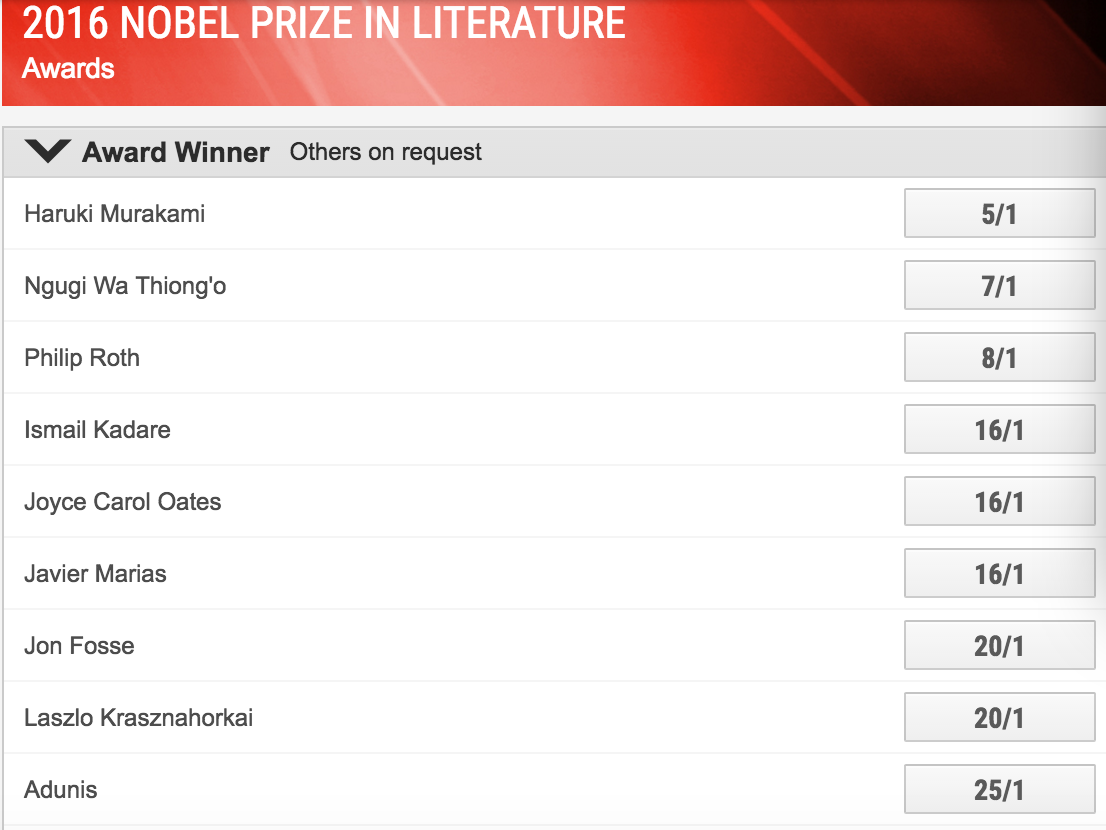Open the Awards category link in banner

(68, 69)
